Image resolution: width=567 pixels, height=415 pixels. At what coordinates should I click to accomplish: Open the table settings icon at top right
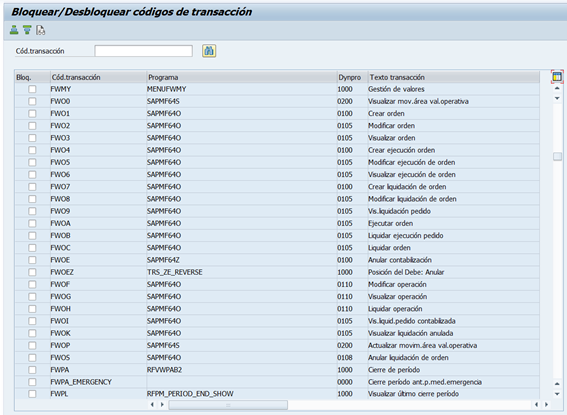(x=557, y=76)
